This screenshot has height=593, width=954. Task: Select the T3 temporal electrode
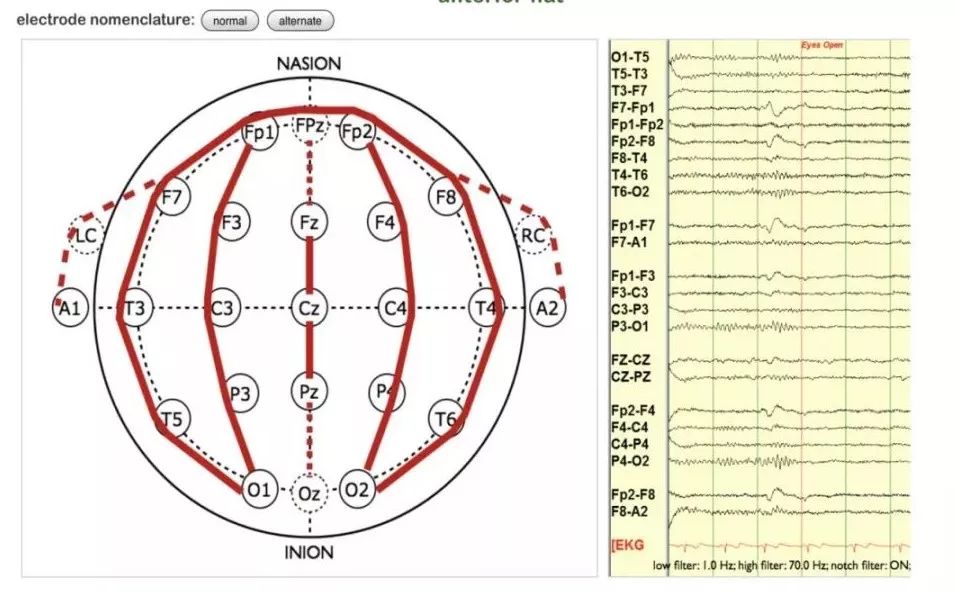pyautogui.click(x=134, y=308)
